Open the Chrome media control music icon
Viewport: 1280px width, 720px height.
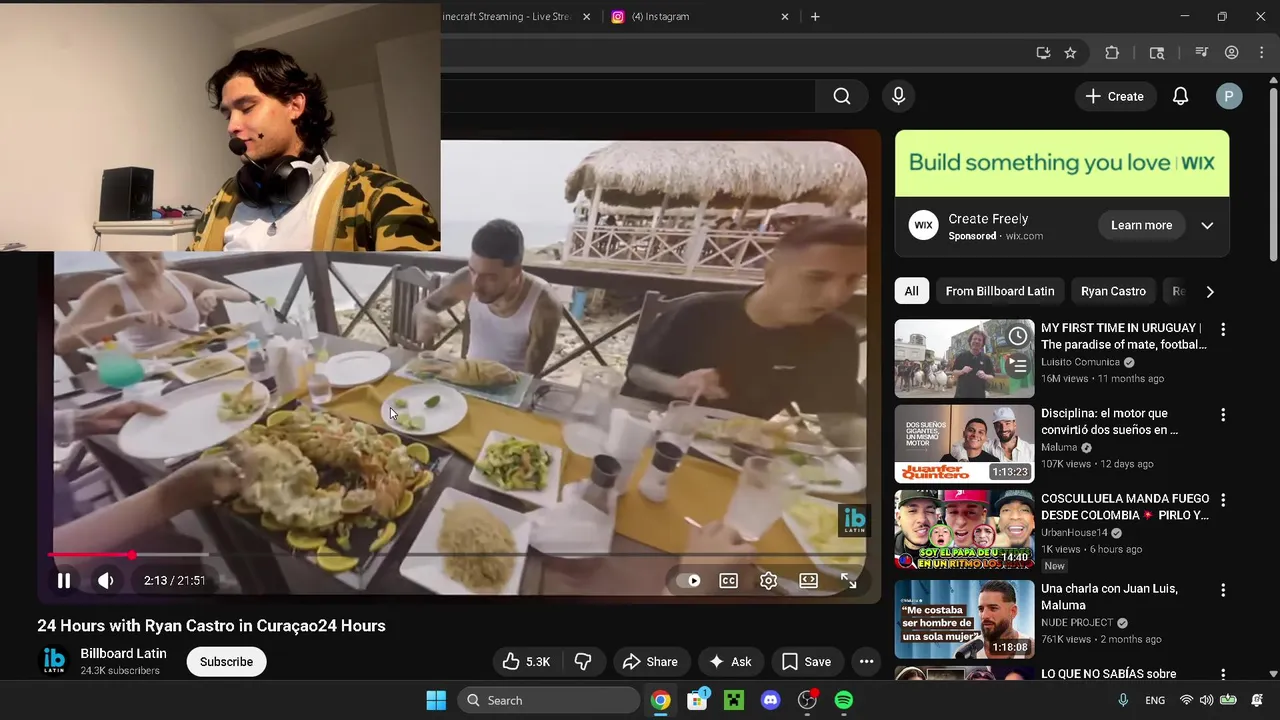coord(1202,53)
